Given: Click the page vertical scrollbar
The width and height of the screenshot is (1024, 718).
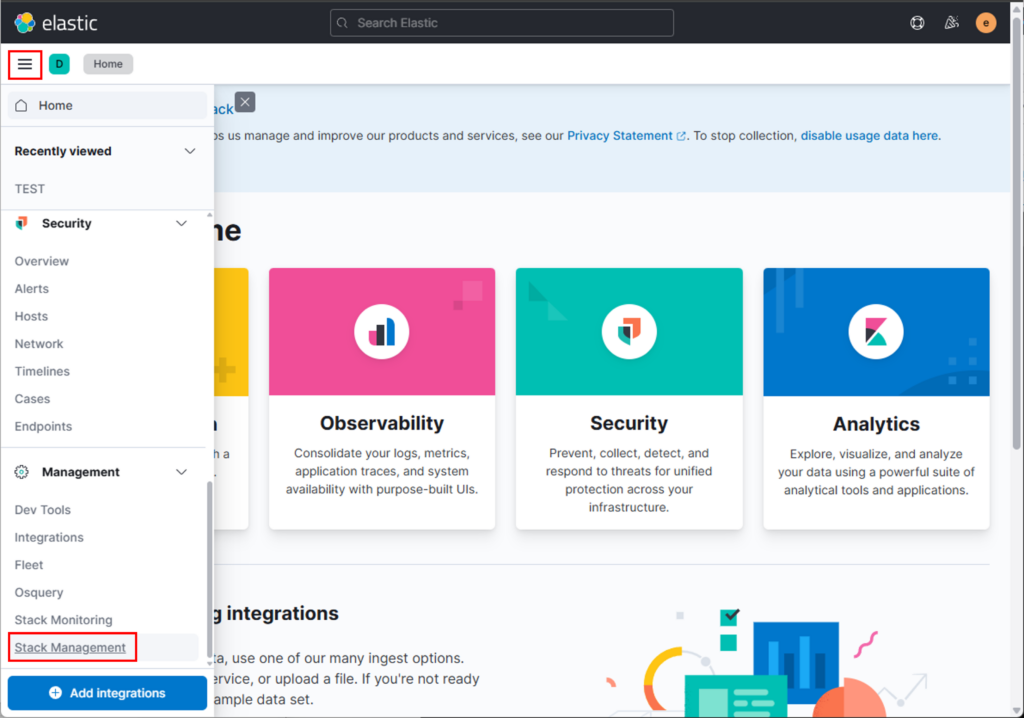Looking at the screenshot, I should [1017, 235].
